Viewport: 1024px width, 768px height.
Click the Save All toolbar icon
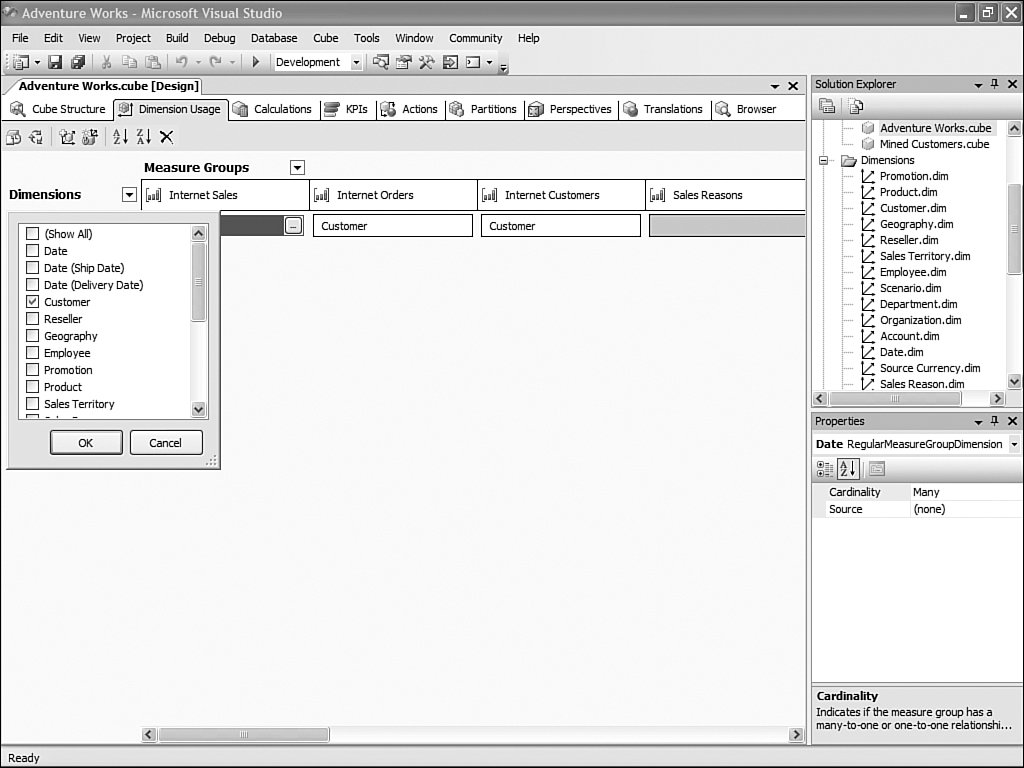point(78,62)
